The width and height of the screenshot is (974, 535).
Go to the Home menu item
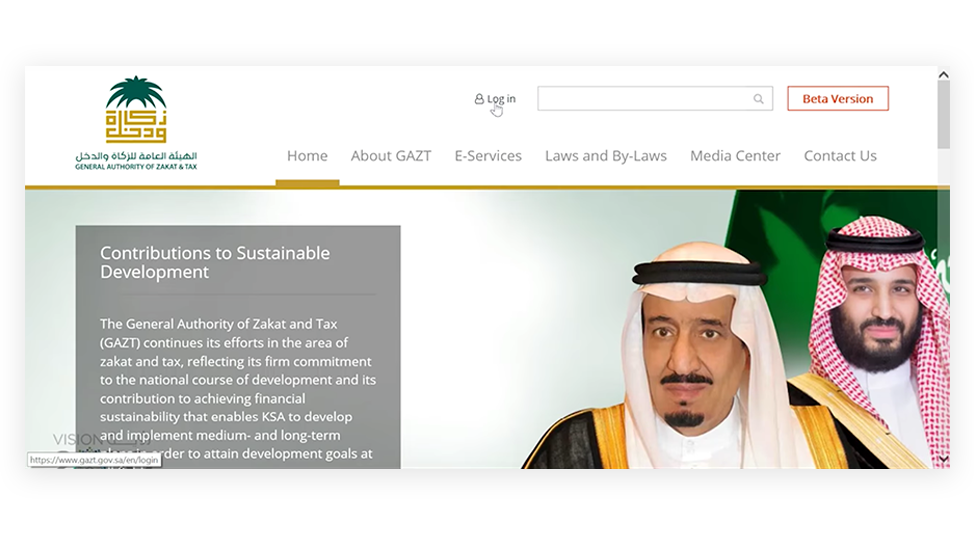point(307,156)
